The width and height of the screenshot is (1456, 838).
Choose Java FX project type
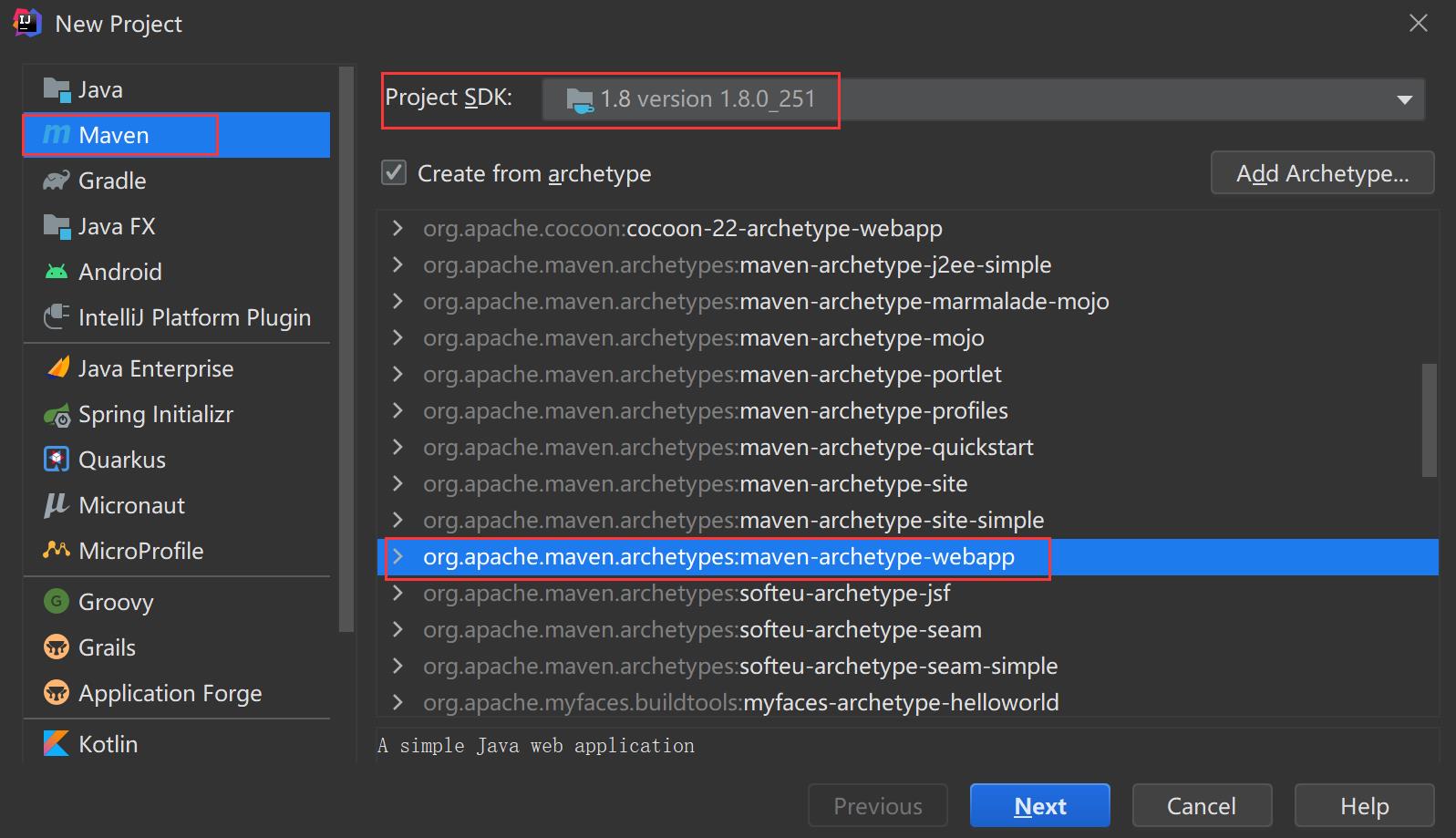point(177,226)
